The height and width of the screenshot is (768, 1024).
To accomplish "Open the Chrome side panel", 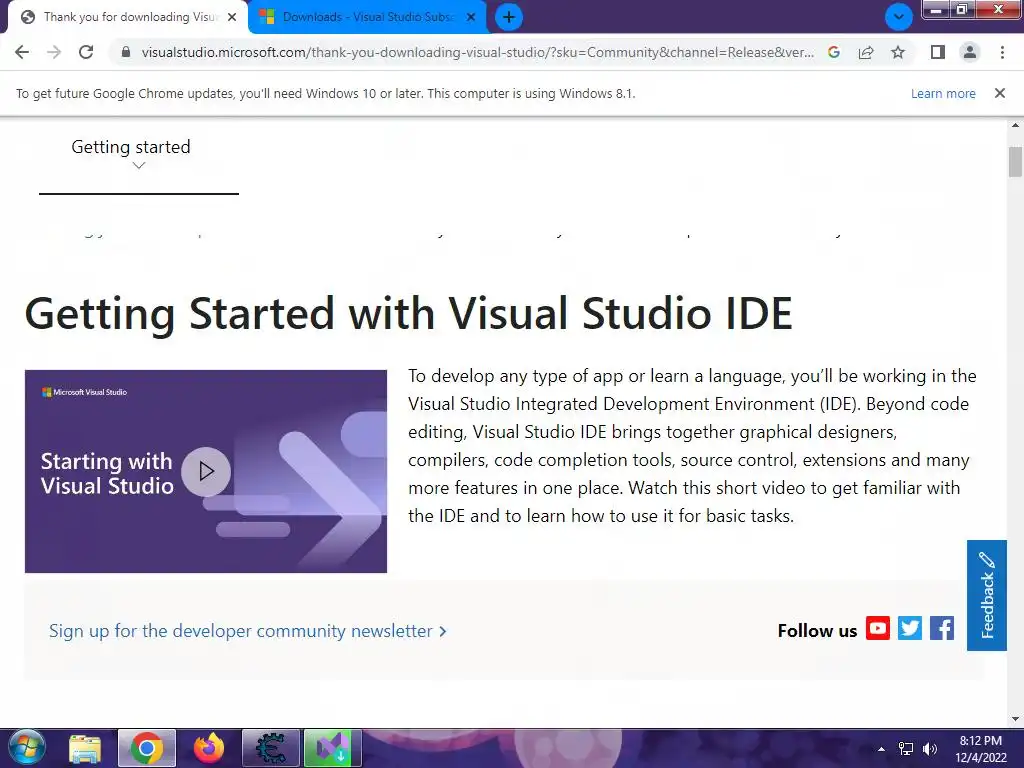I will (938, 52).
